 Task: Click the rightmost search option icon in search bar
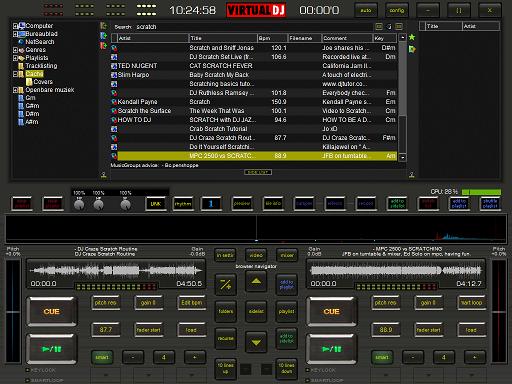(399, 26)
